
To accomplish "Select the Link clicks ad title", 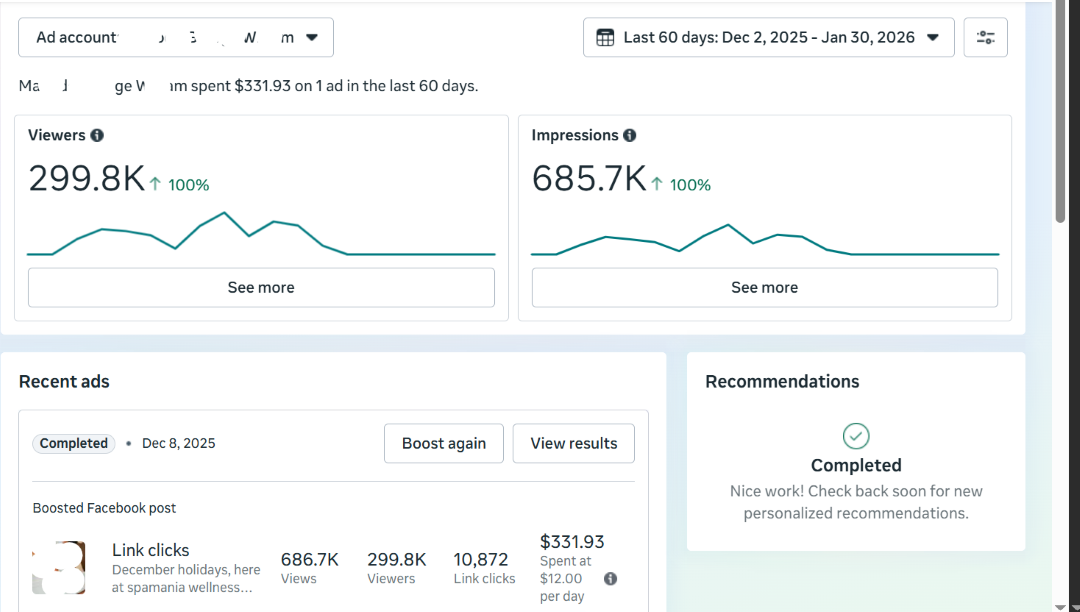I will [x=151, y=550].
